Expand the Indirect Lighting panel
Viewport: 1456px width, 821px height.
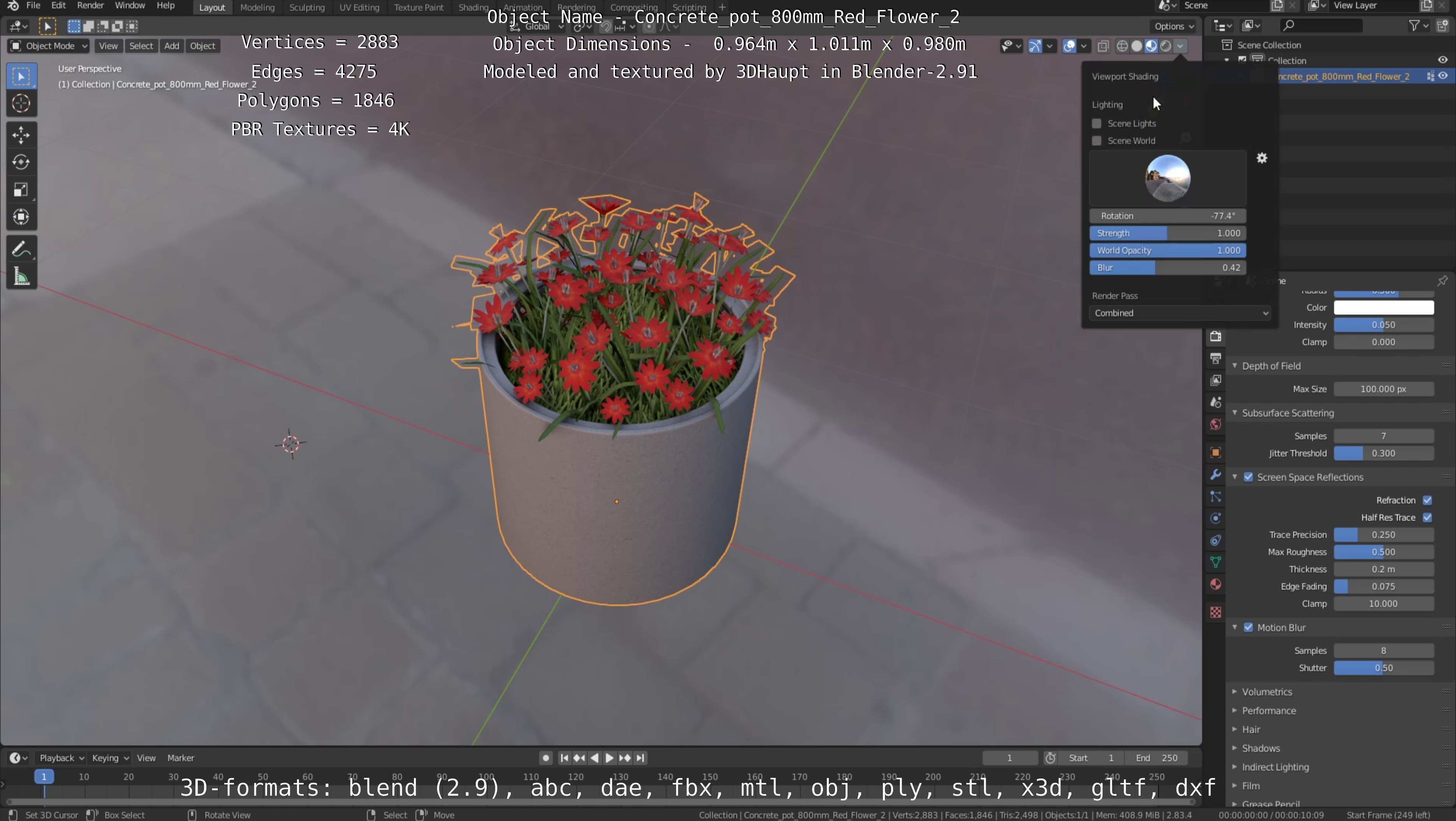tap(1275, 767)
